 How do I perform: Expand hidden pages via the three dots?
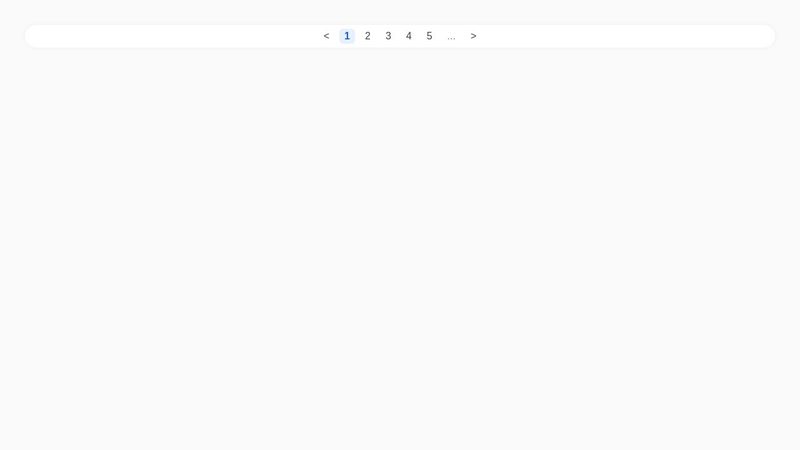coord(451,36)
